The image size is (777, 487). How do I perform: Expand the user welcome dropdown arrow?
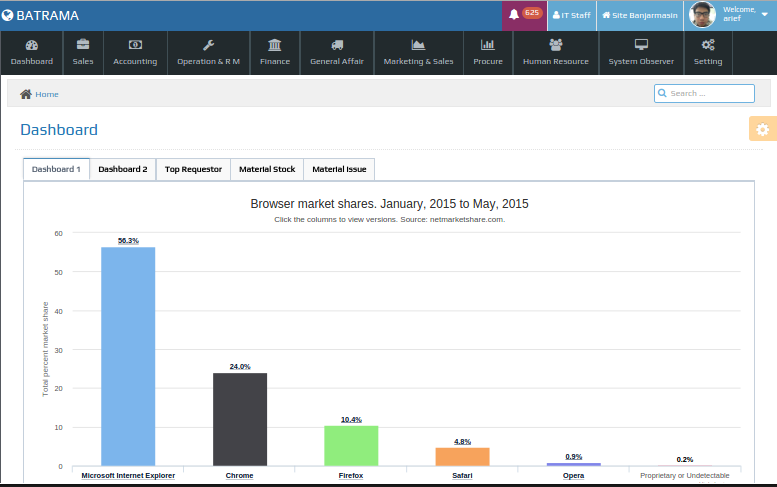[x=764, y=15]
